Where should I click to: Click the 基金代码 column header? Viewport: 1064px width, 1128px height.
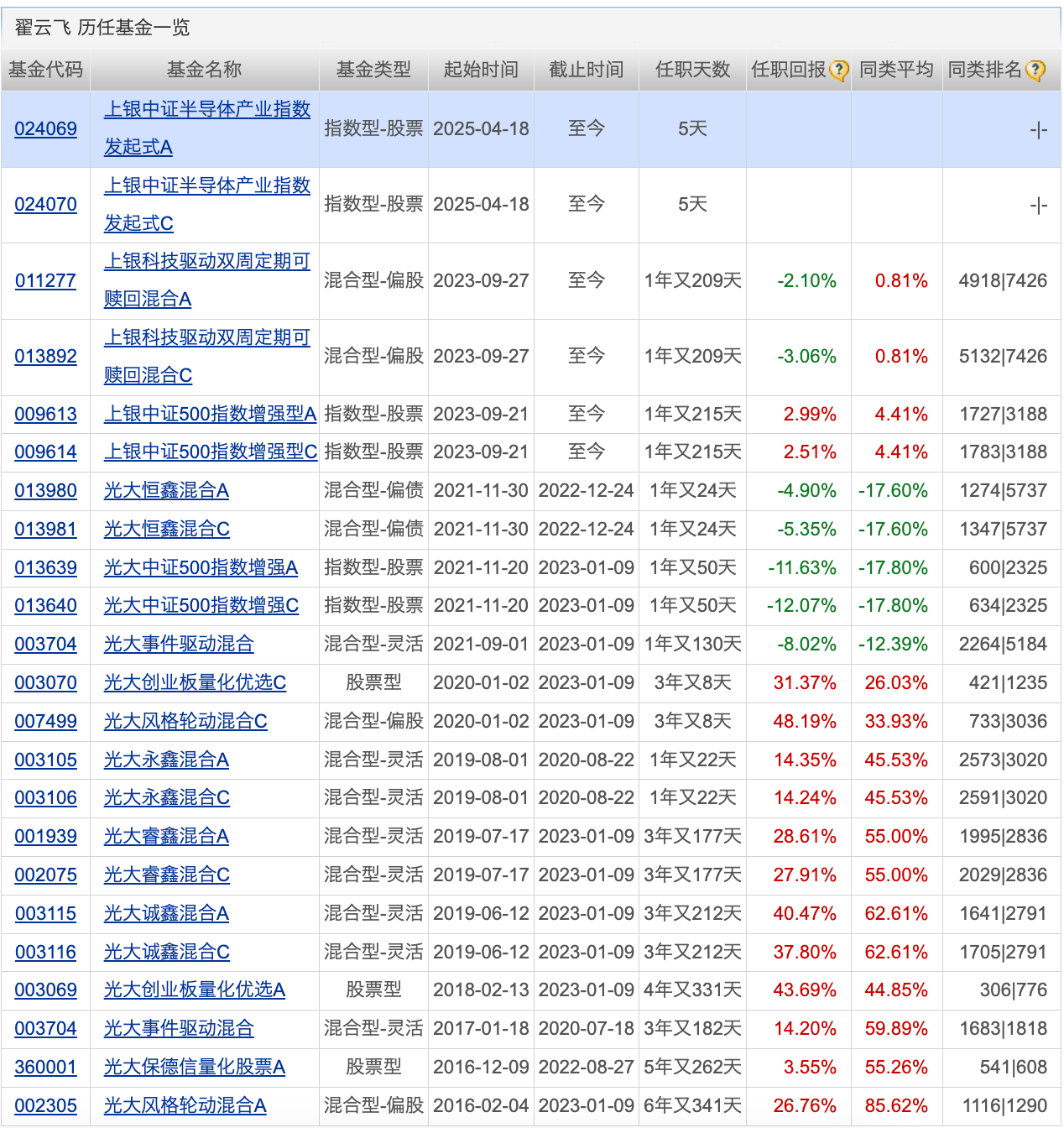46,70
